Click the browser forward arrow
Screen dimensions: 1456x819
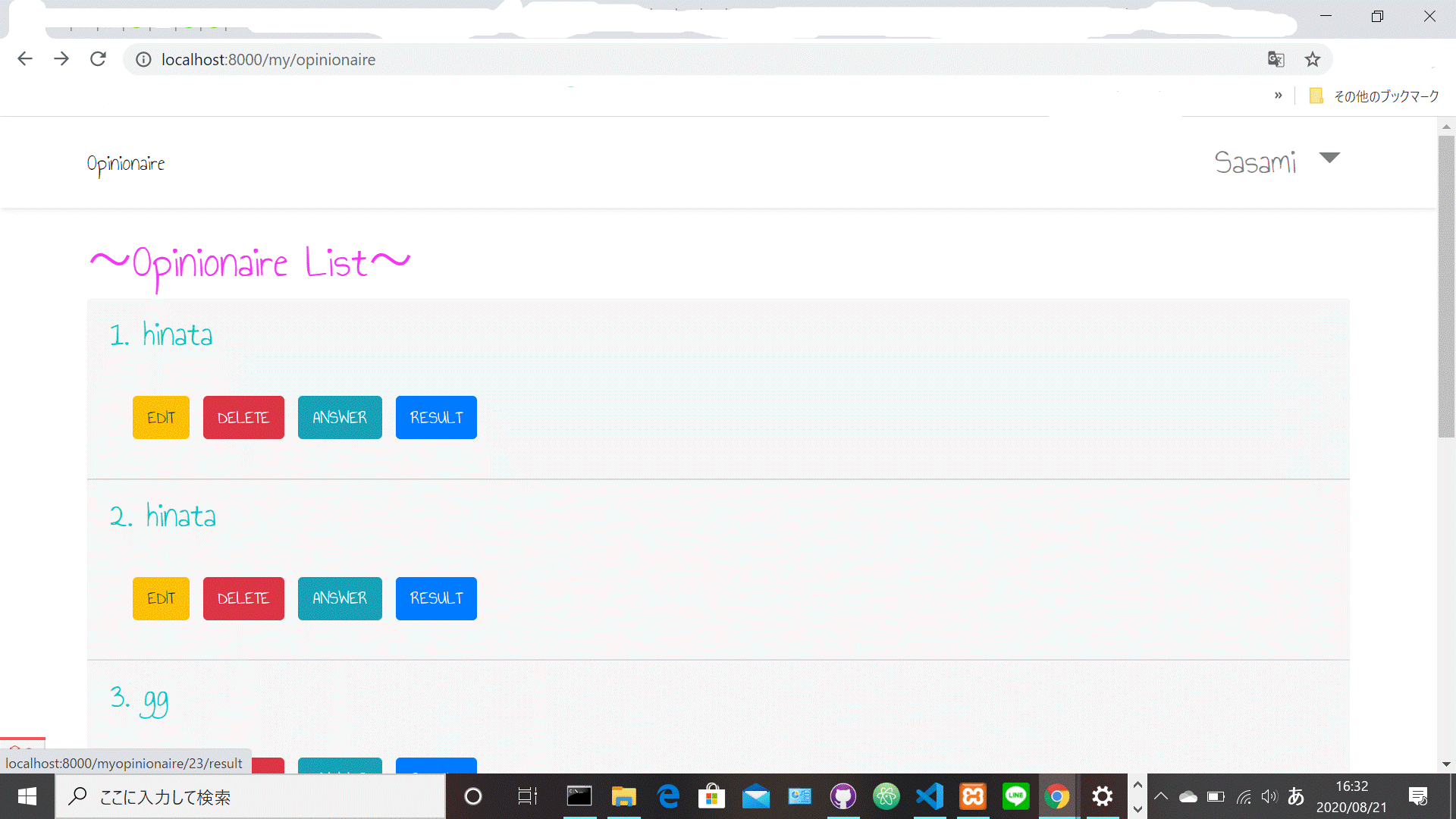tap(61, 59)
